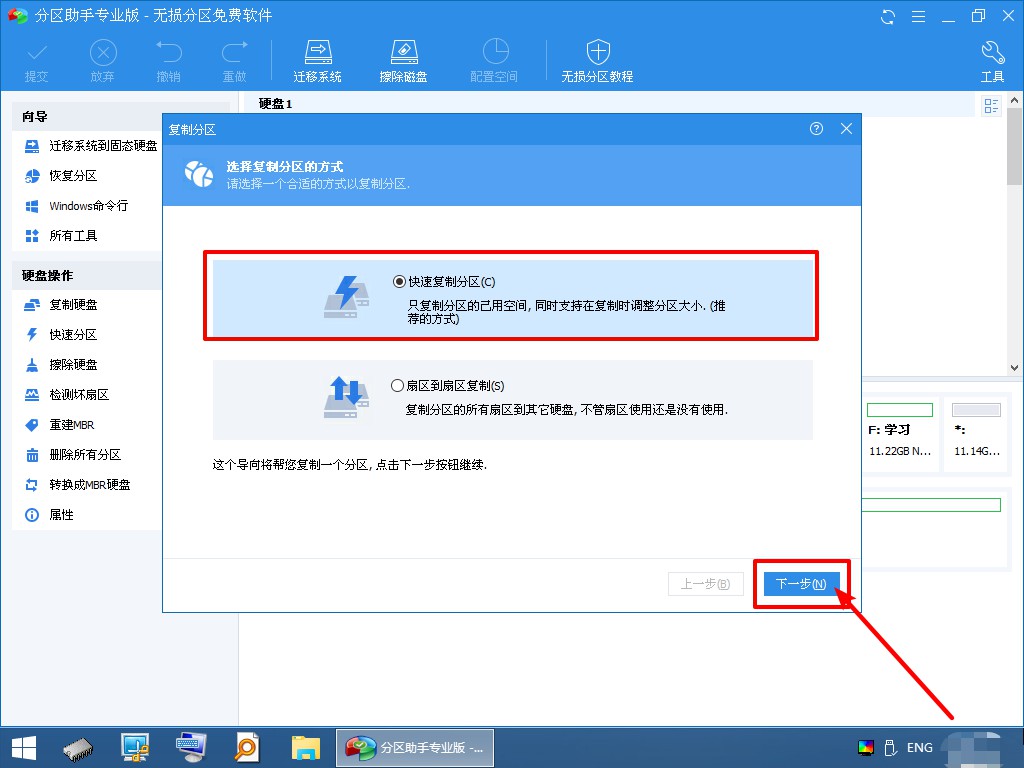
Task: Open the Windows Start button
Action: coord(24,748)
